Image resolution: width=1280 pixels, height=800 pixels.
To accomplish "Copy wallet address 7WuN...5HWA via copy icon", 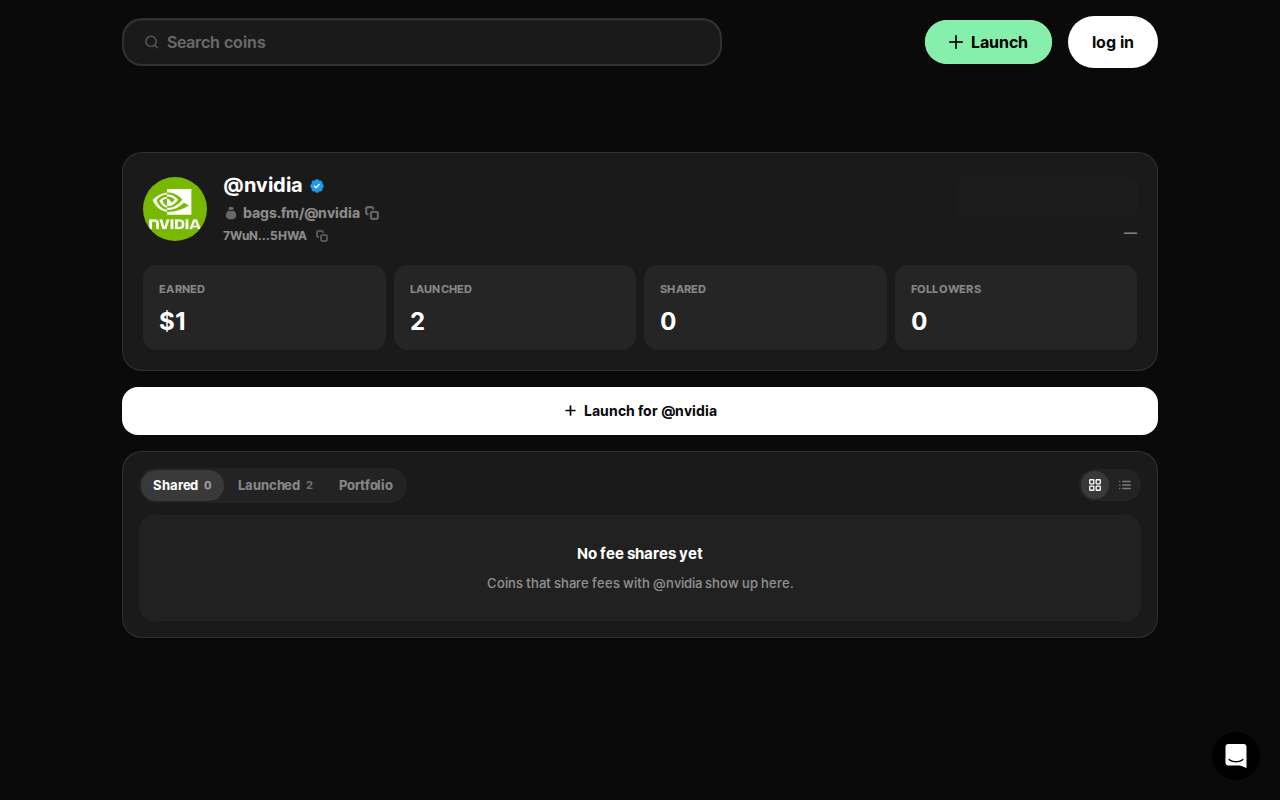I will [x=322, y=236].
